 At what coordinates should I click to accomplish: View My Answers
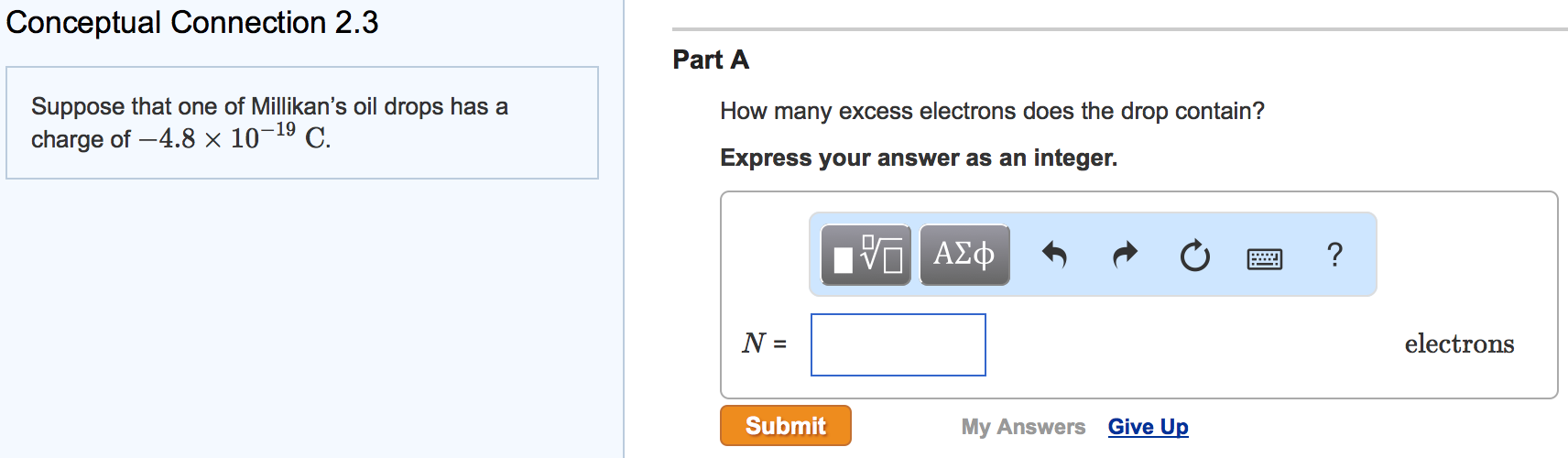tap(1023, 427)
